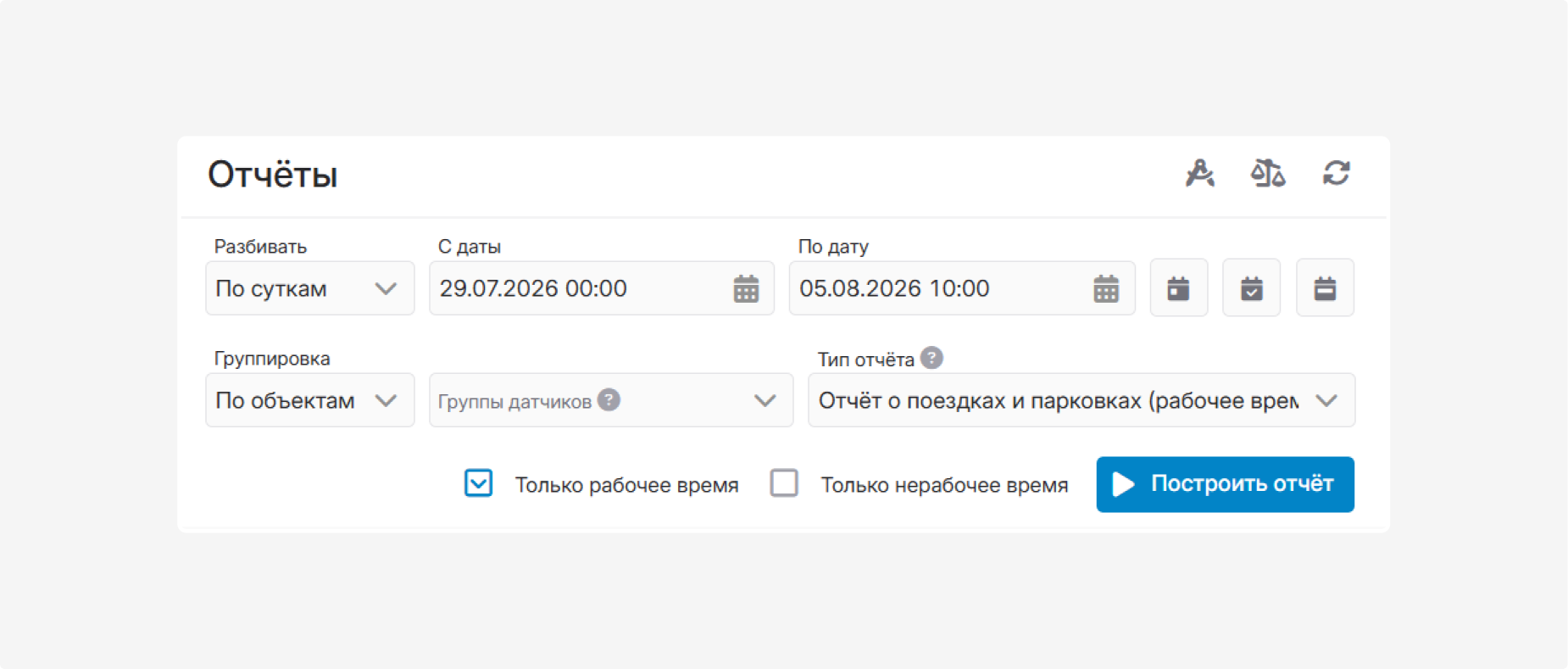Open the drafting compass tool icon
This screenshot has height=669, width=1568.
pos(1199,173)
